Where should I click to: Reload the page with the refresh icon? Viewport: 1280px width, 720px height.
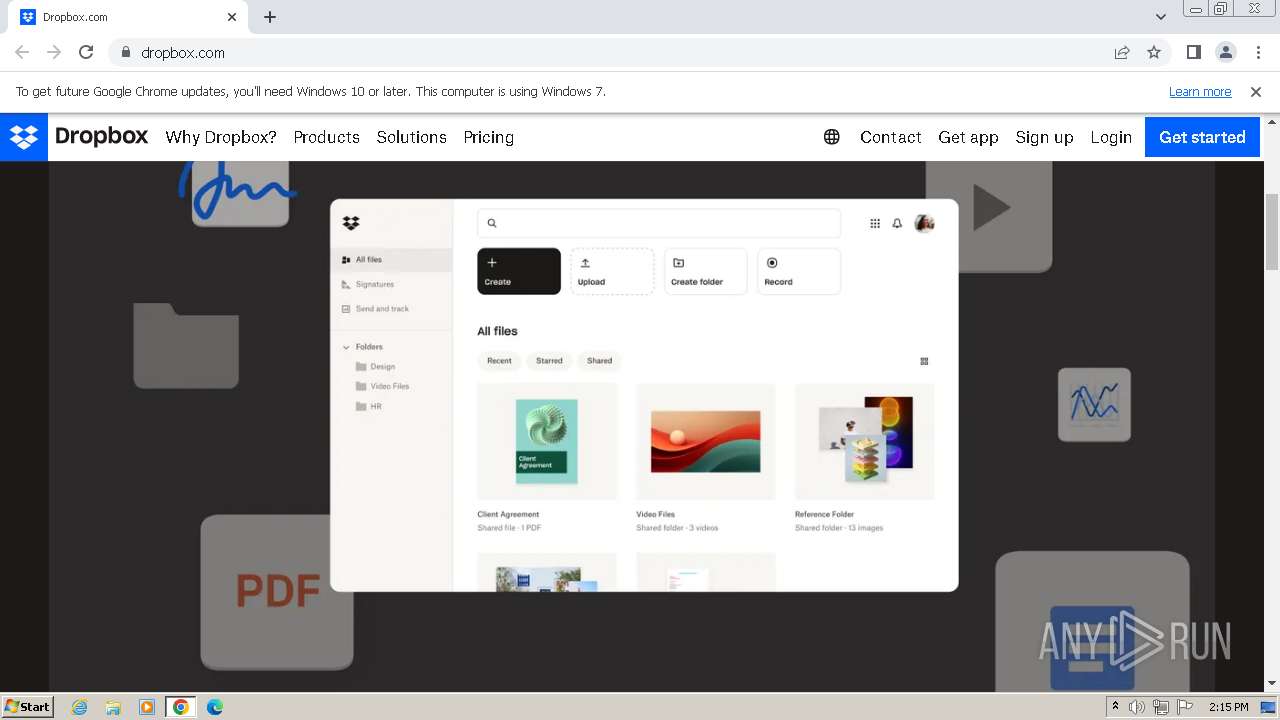[x=86, y=52]
